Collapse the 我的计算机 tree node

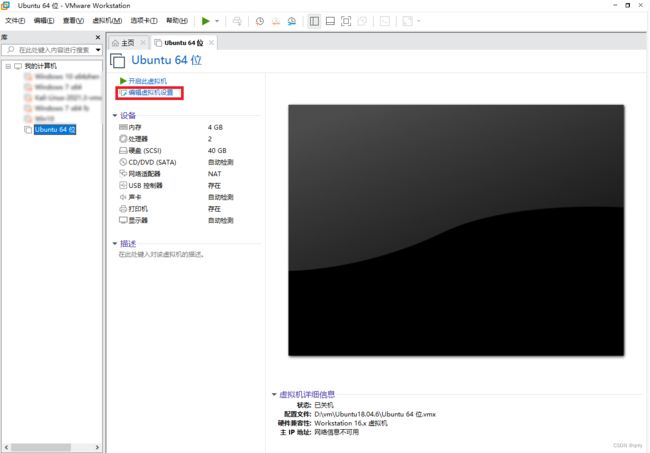(x=8, y=66)
